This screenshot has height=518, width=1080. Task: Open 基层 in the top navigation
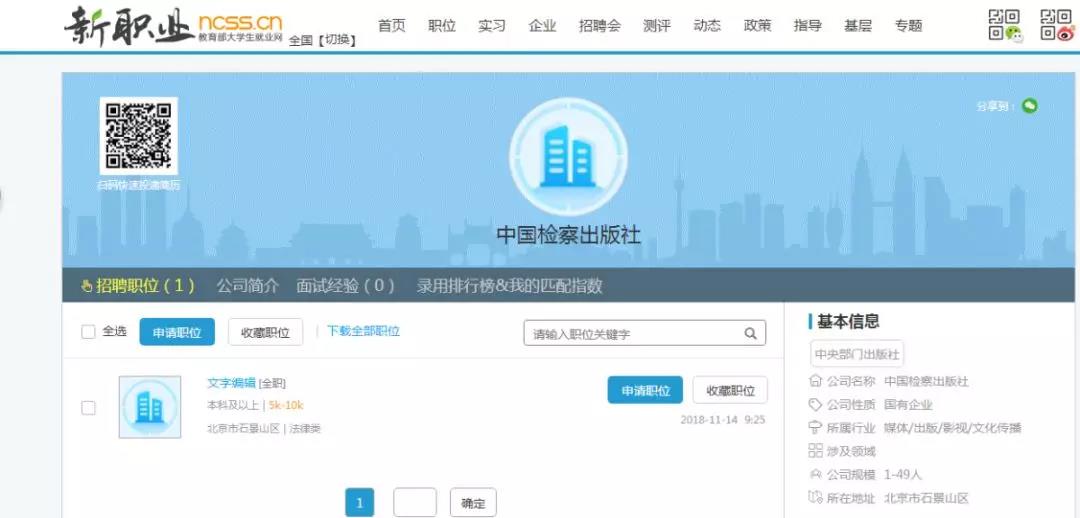(858, 26)
